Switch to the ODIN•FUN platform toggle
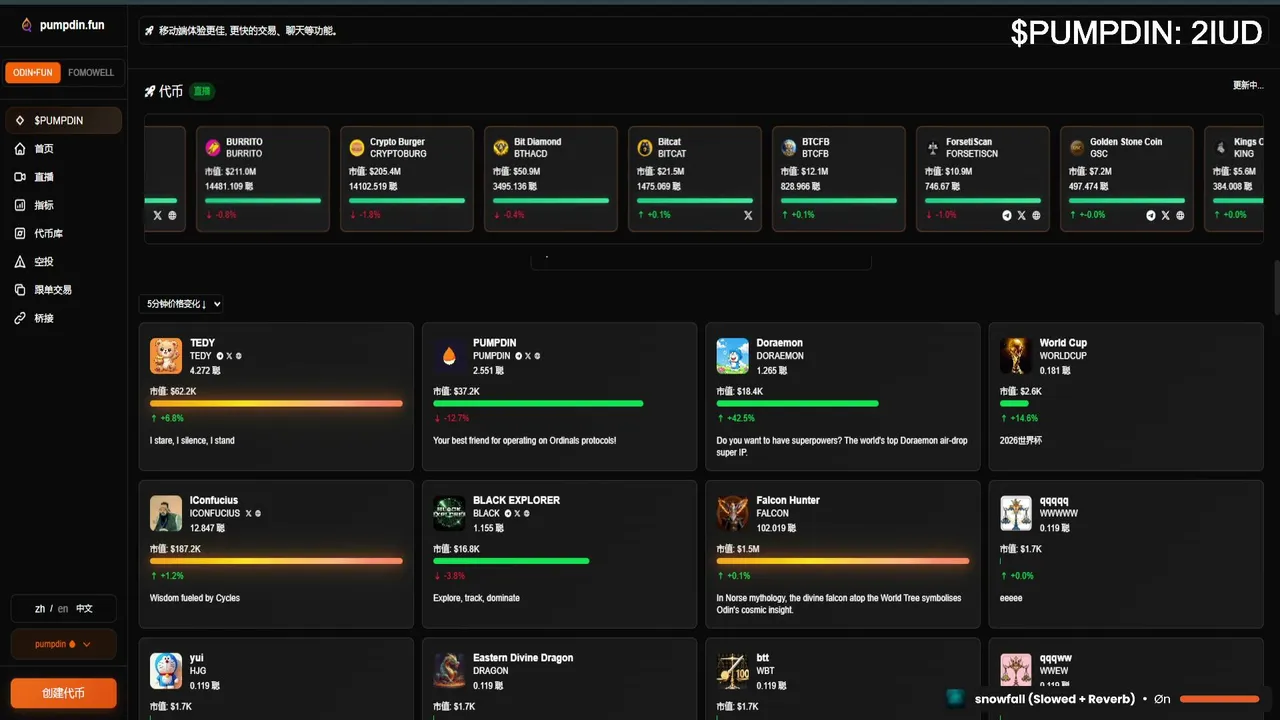The height and width of the screenshot is (720, 1280). click(33, 73)
